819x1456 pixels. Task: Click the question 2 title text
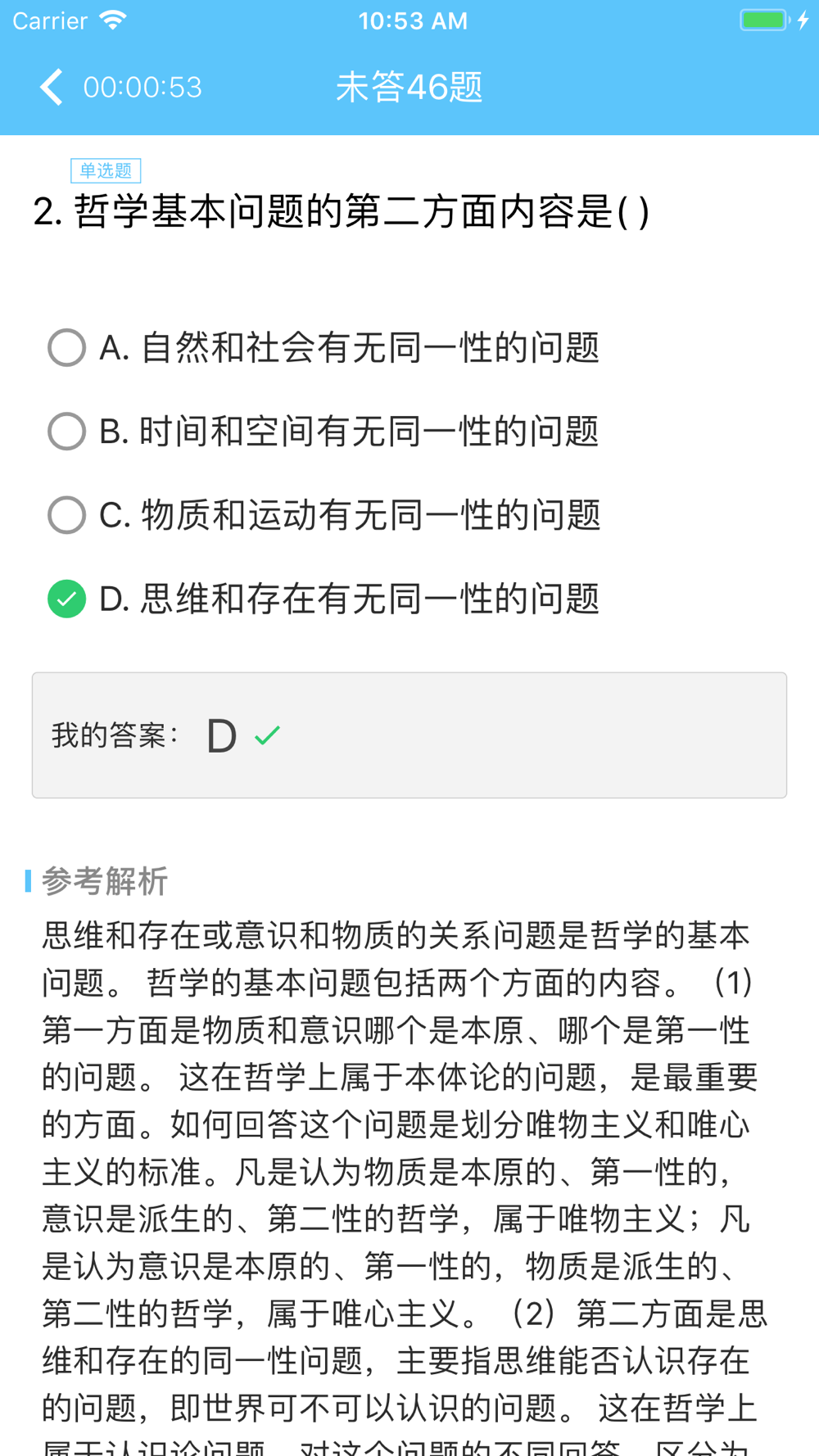[x=342, y=211]
